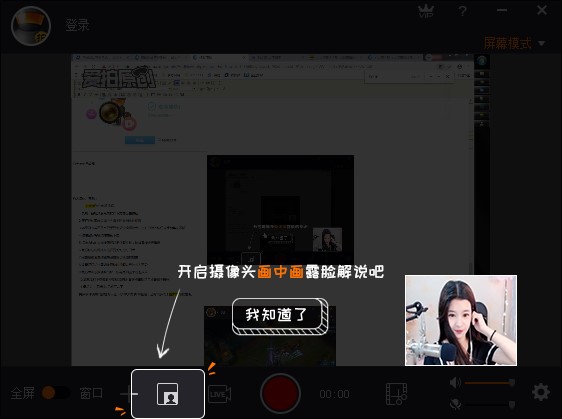The width and height of the screenshot is (562, 419).
Task: Click the LIVE streaming camera icon
Action: (x=220, y=394)
